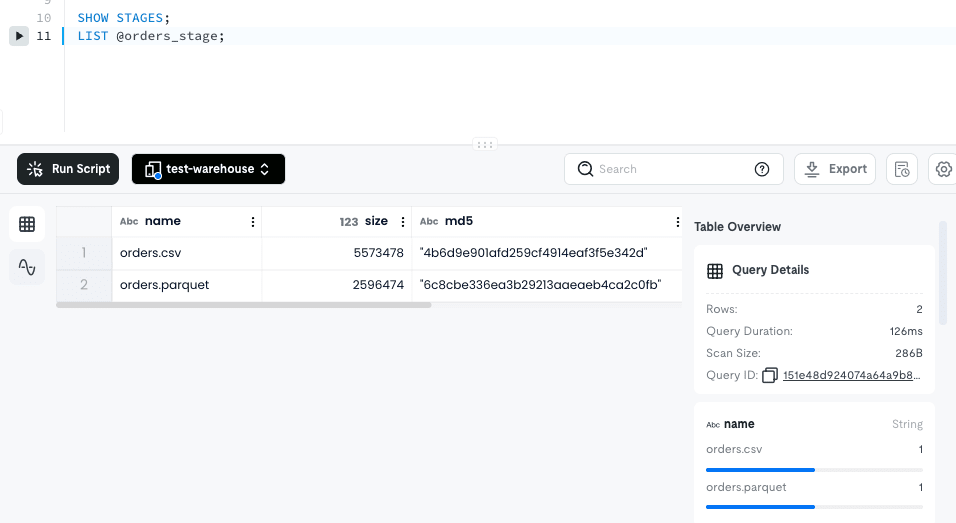Export the query results
The height and width of the screenshot is (523, 956).
click(835, 169)
